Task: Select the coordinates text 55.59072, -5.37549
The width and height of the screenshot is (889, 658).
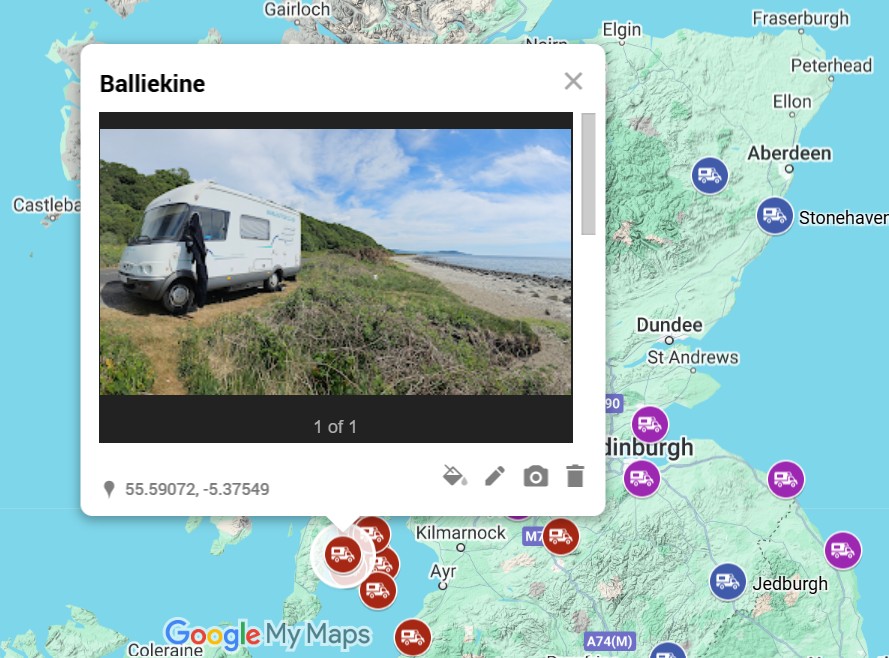Action: 197,489
